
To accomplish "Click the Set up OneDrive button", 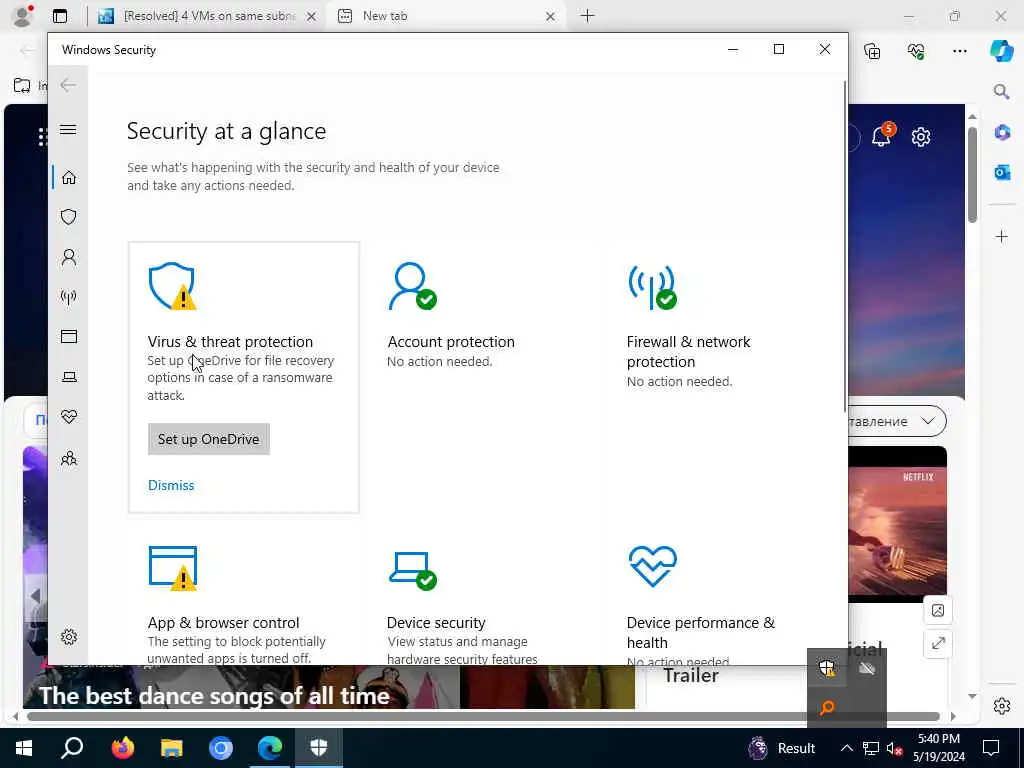I will pos(208,439).
